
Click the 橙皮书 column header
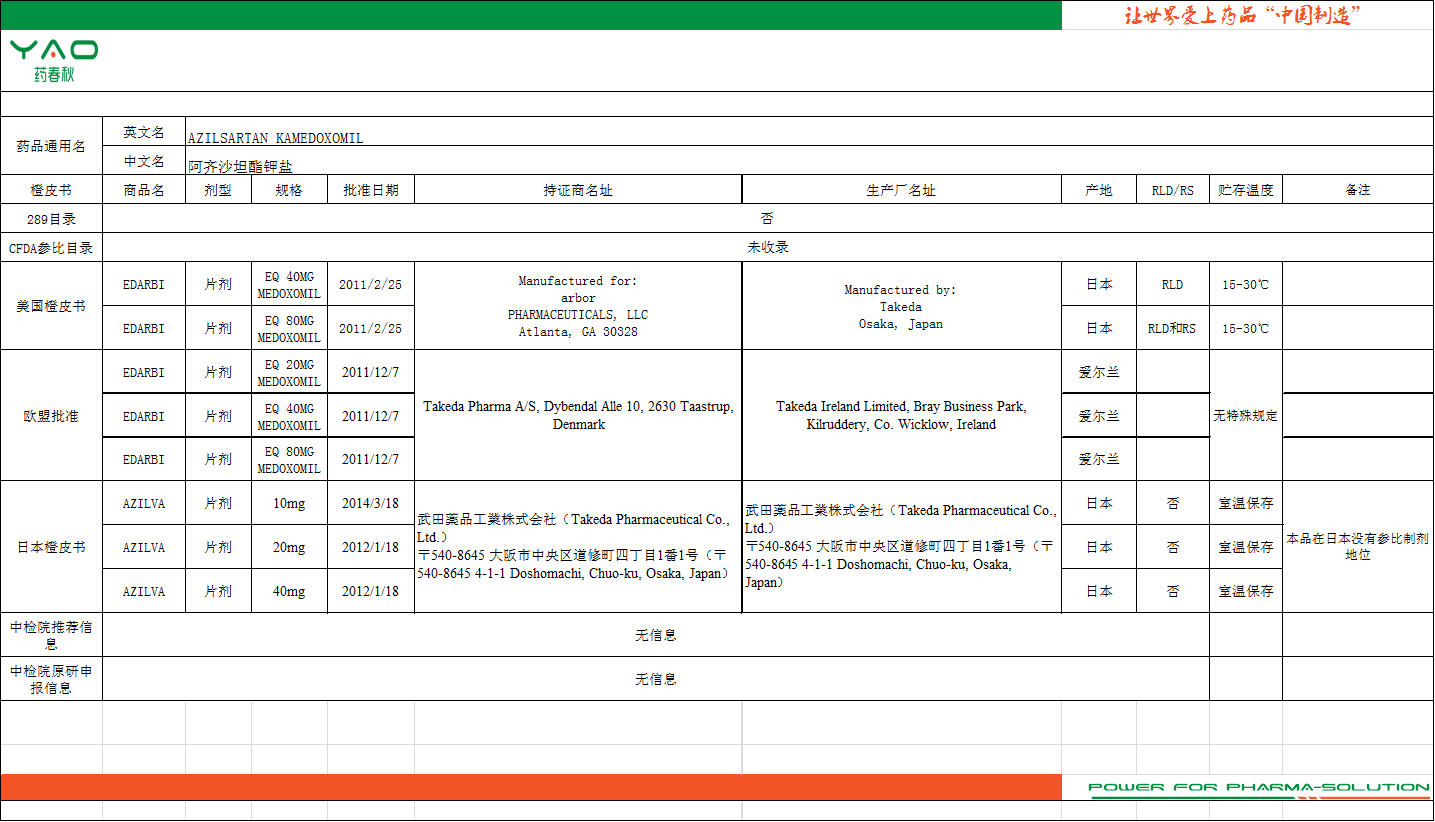[51, 190]
